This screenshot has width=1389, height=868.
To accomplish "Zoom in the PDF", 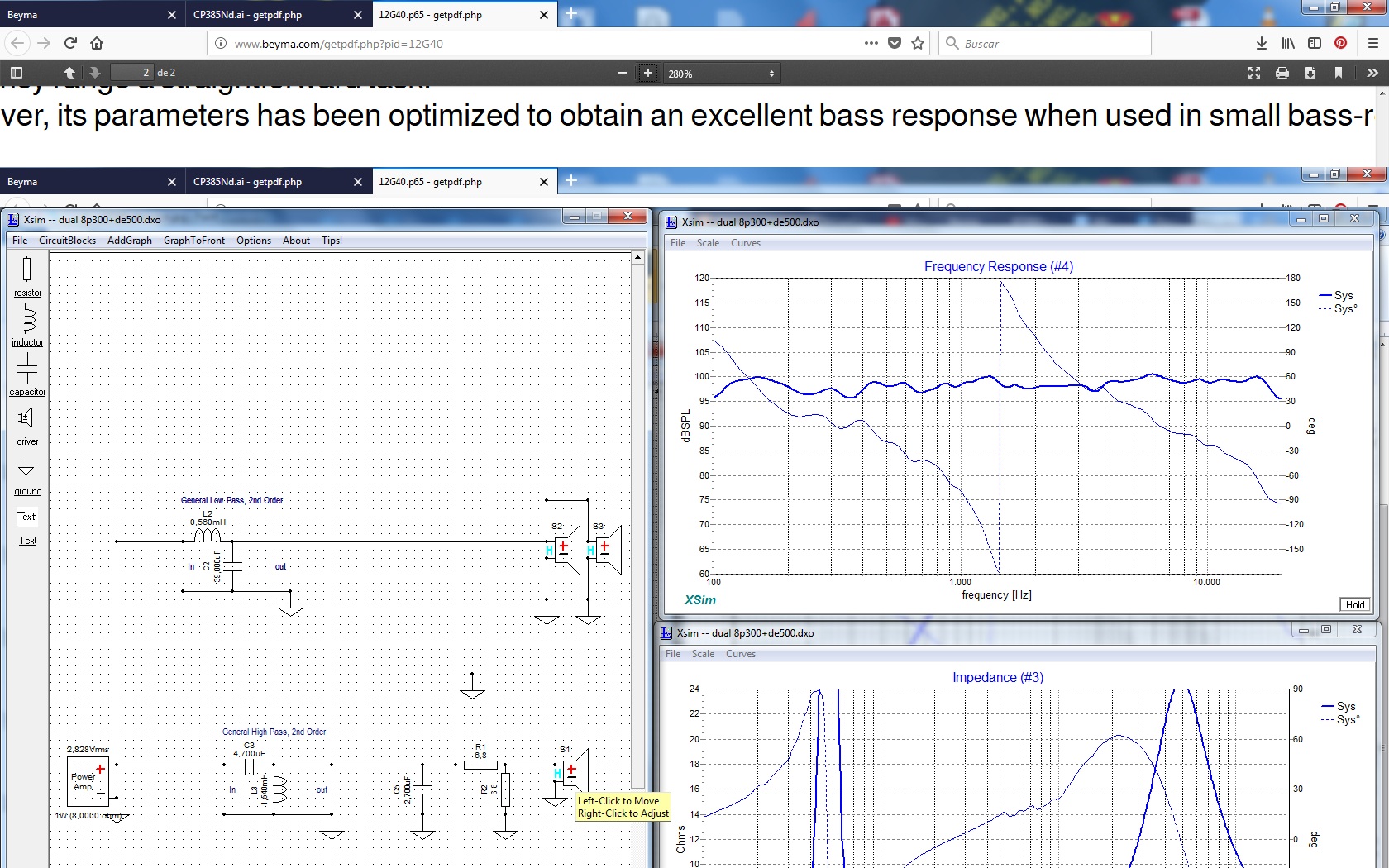I will click(648, 73).
